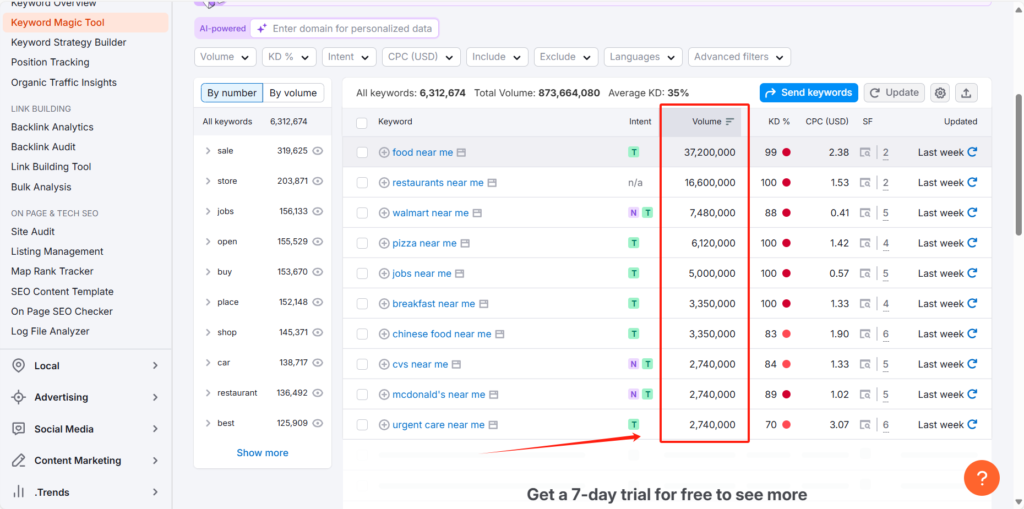The height and width of the screenshot is (509, 1024).
Task: Click the red KD dot for 'food near me'
Action: pyautogui.click(x=786, y=152)
